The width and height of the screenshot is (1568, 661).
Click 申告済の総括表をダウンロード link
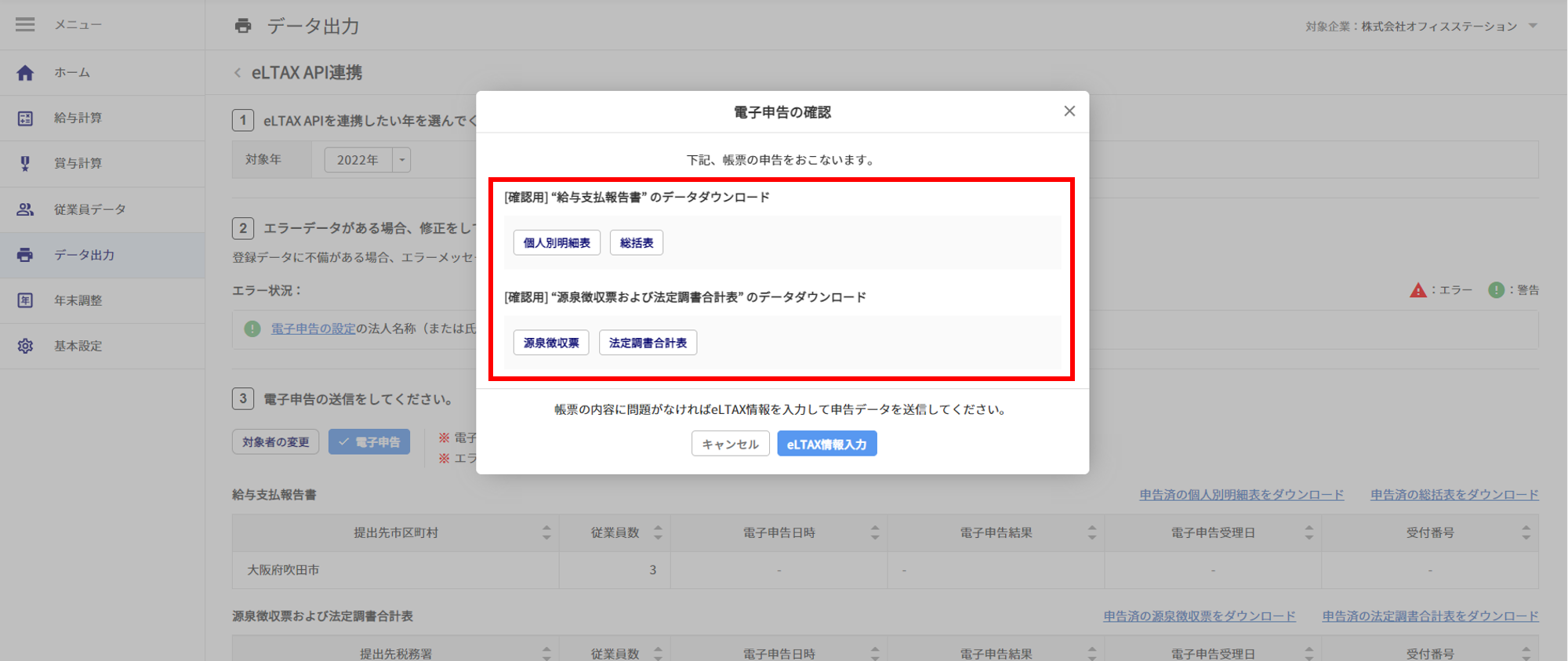coord(1454,495)
